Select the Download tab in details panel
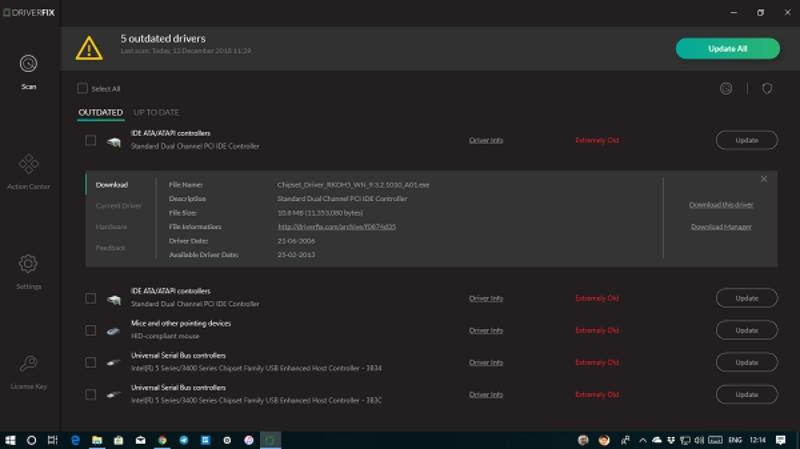Screen dimensions: 800x449 pos(112,185)
